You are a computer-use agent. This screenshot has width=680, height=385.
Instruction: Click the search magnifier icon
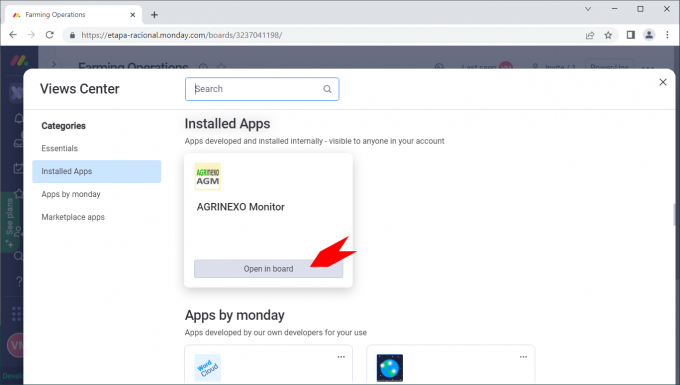tap(327, 89)
